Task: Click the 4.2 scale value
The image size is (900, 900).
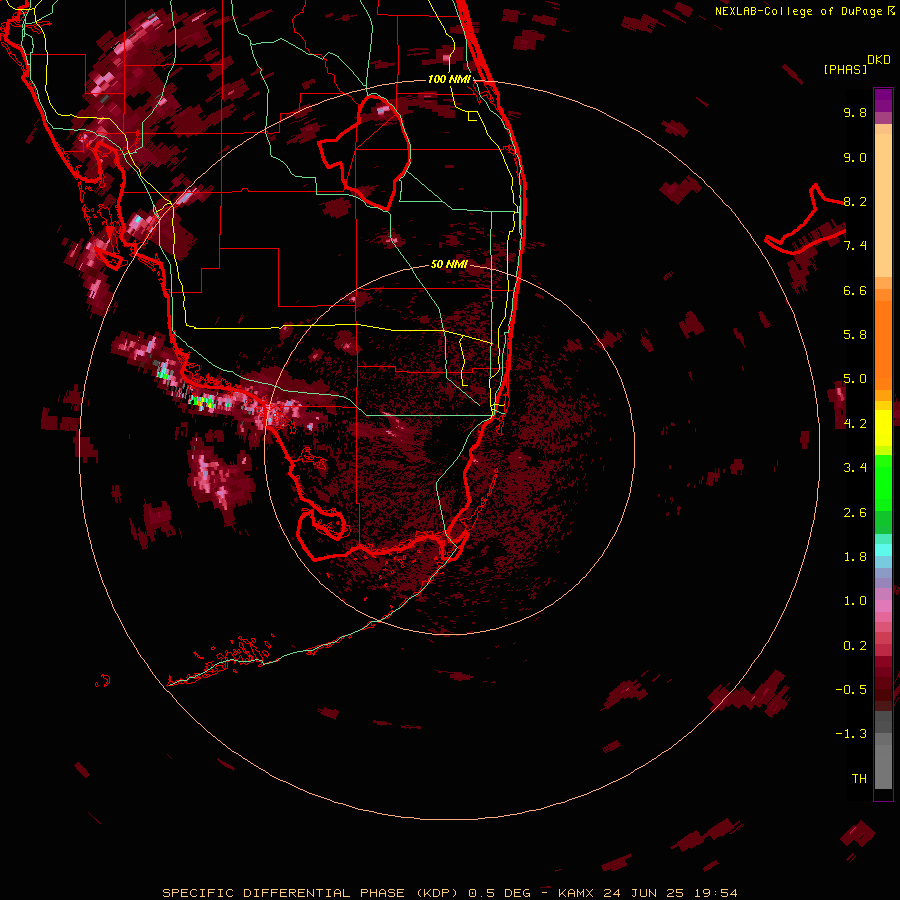Action: pos(855,424)
